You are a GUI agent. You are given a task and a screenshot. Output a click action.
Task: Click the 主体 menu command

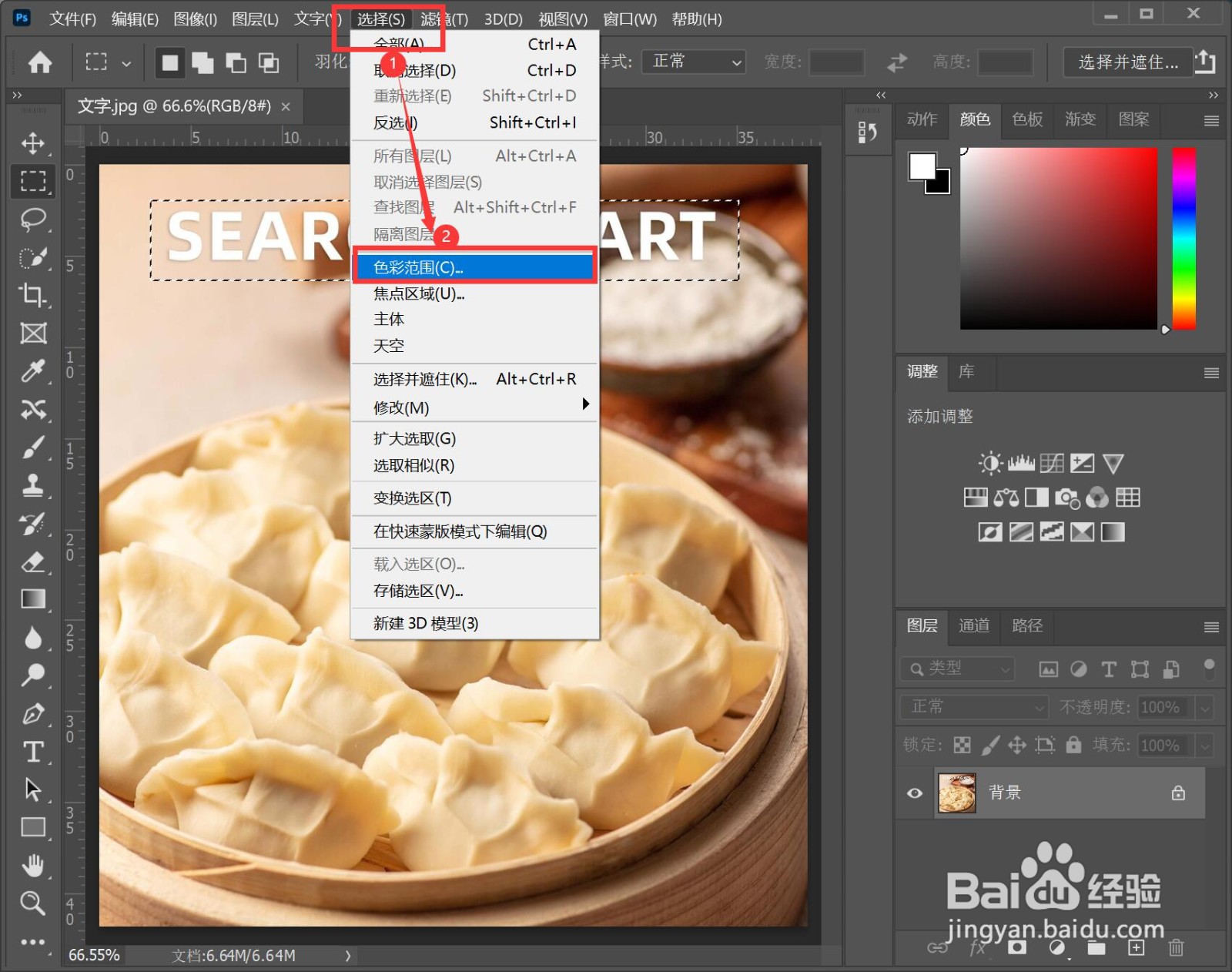pos(475,319)
